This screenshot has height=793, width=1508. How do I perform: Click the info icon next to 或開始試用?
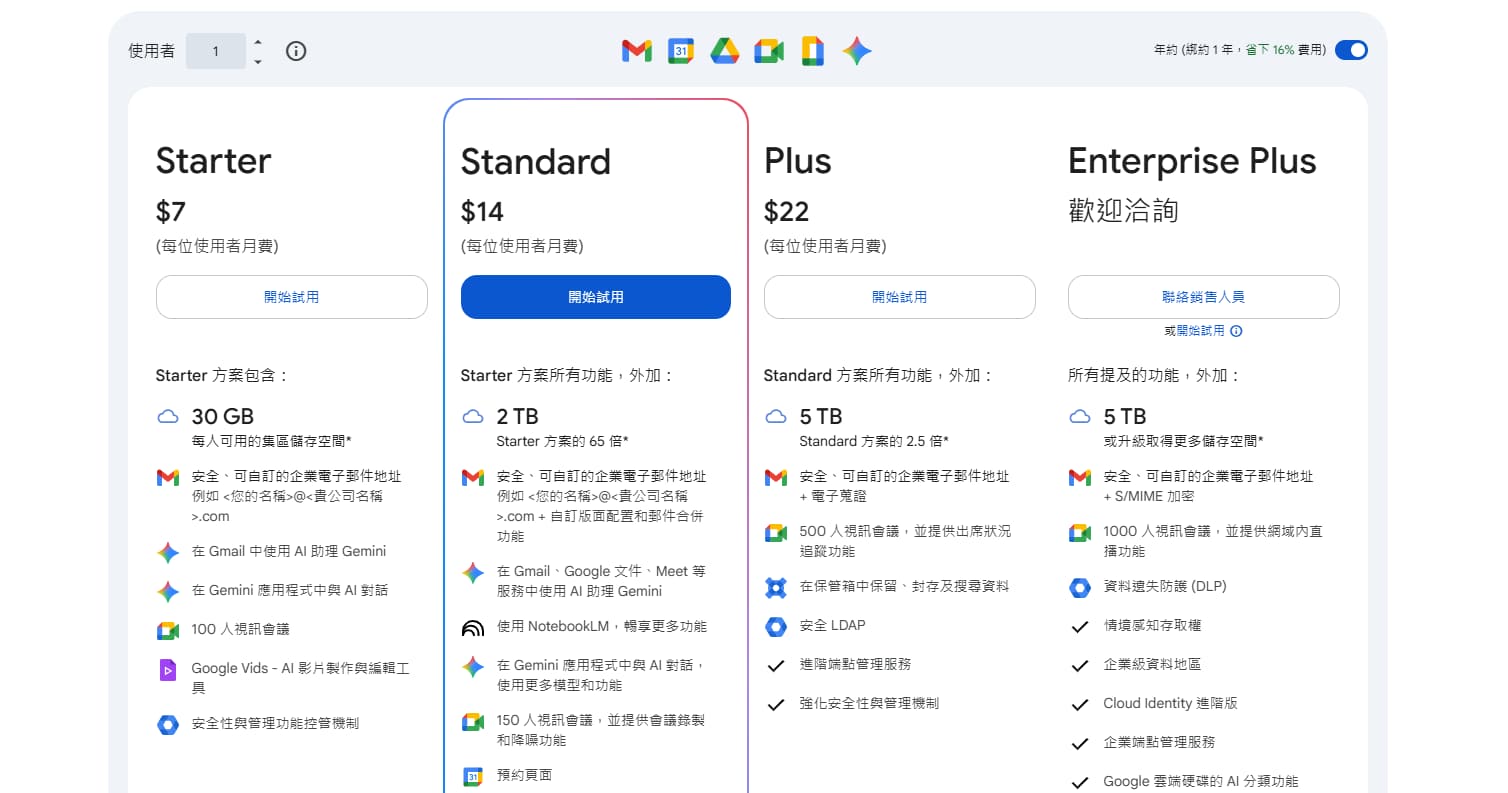(1237, 330)
